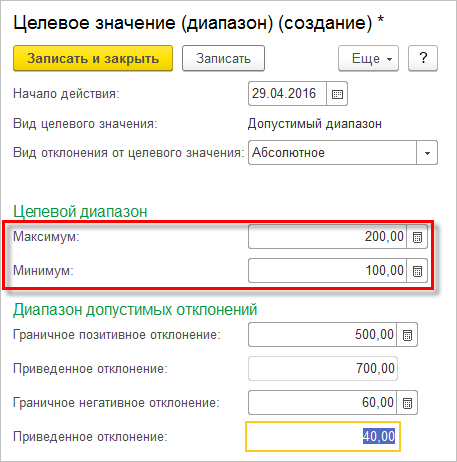
Task: Open calculator for Минимум field
Action: click(x=417, y=271)
